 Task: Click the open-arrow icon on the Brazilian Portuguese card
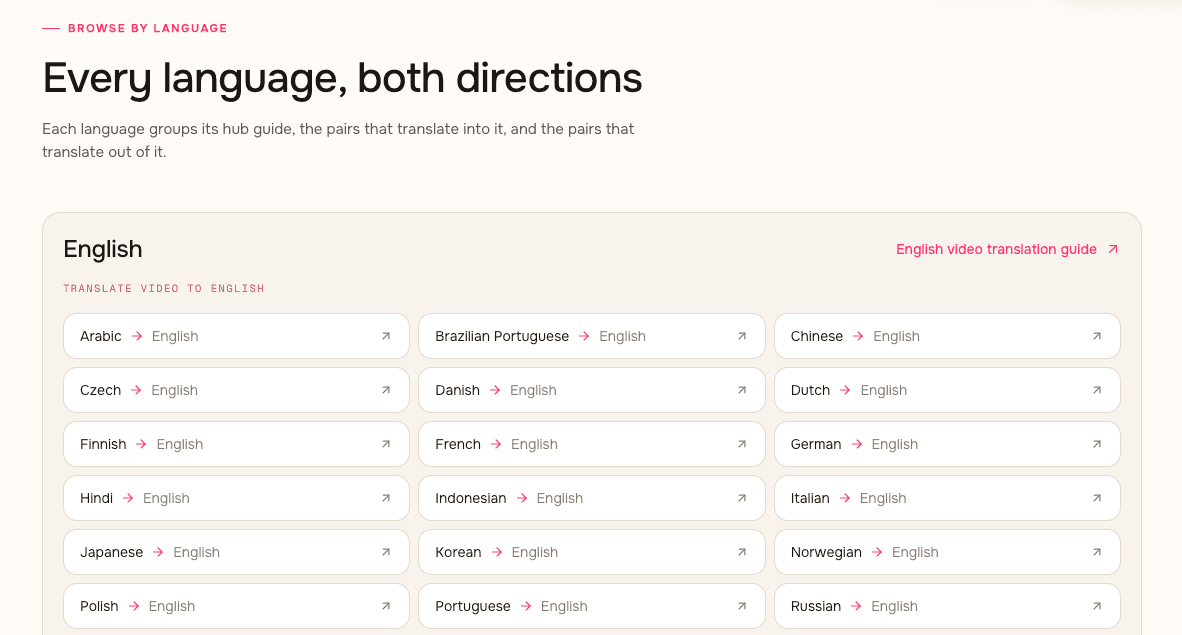click(x=742, y=336)
